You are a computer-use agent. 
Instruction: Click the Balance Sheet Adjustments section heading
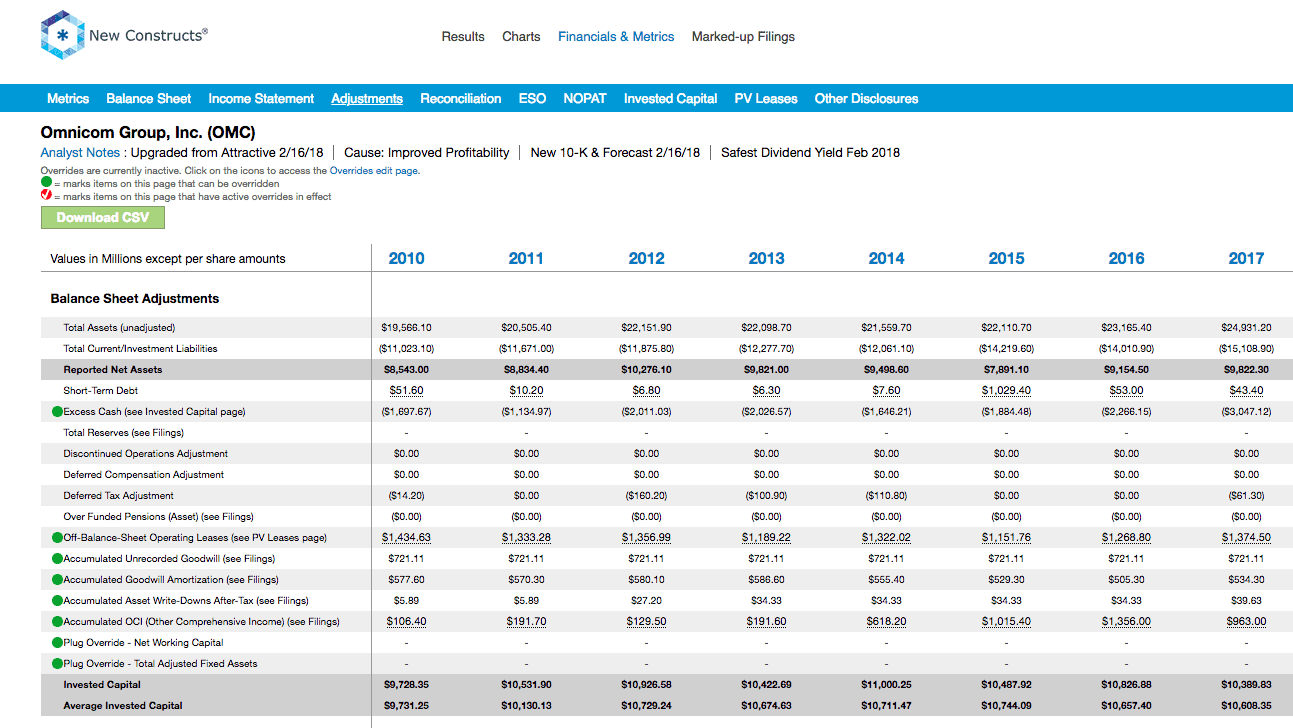tap(135, 299)
